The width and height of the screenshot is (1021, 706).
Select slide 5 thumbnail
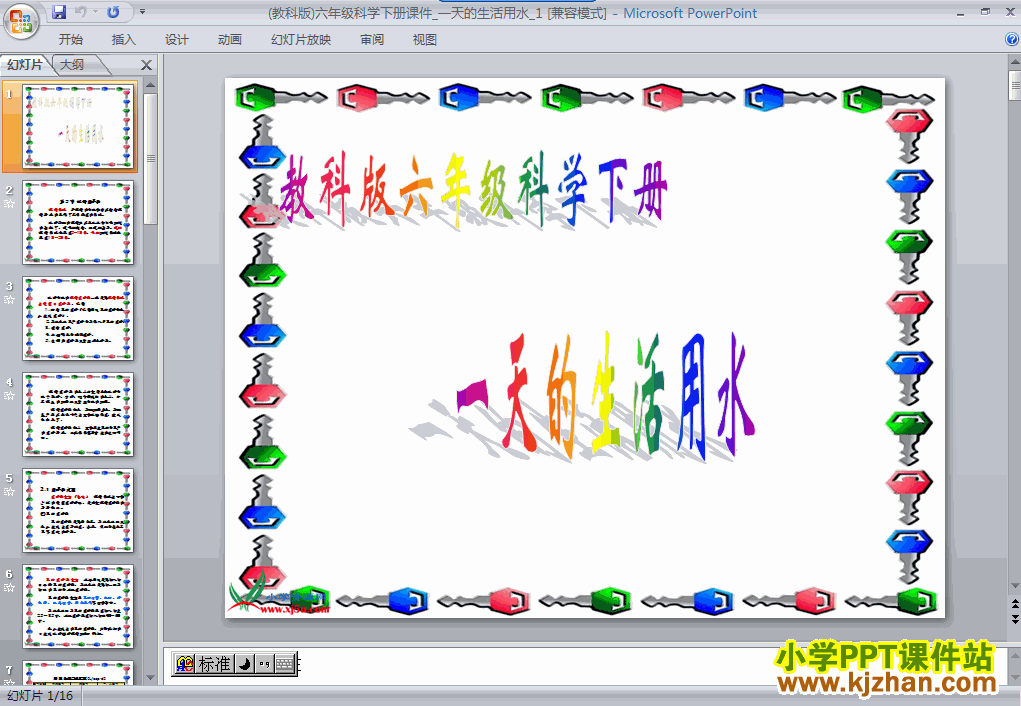tap(78, 511)
